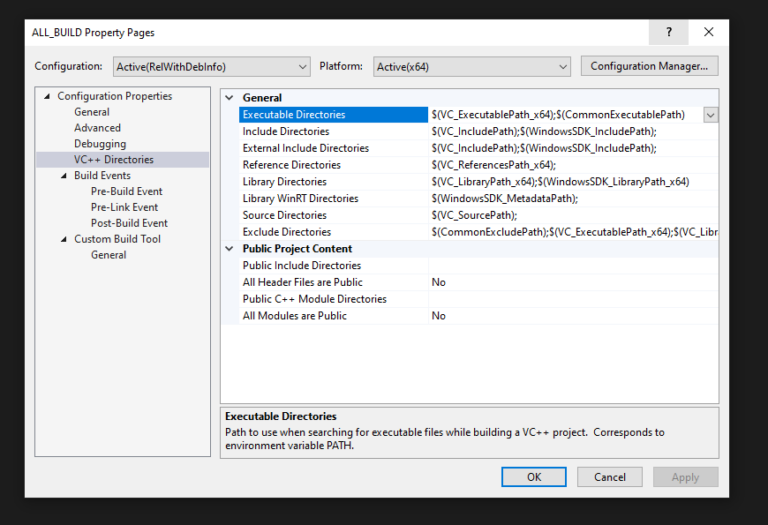Select Public C++ Module Directories property
768x525 pixels.
334,299
